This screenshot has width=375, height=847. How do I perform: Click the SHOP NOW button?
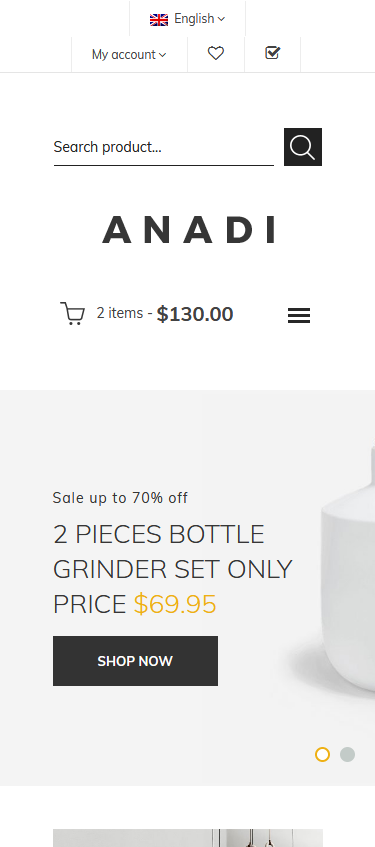tap(135, 661)
